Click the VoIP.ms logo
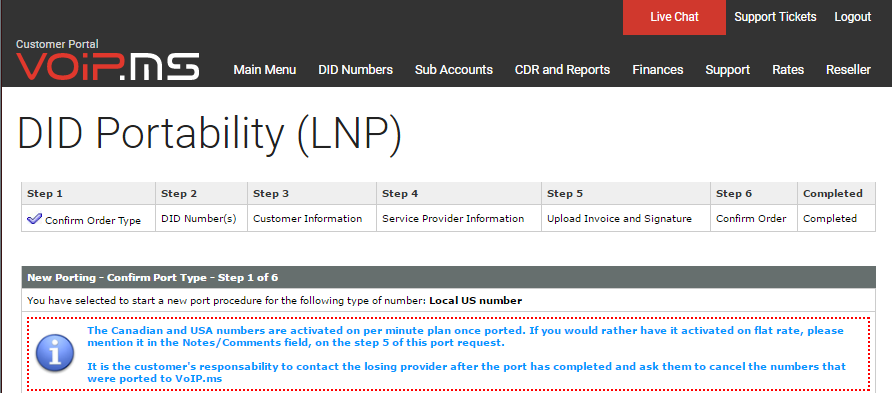The width and height of the screenshot is (892, 393). pos(108,67)
